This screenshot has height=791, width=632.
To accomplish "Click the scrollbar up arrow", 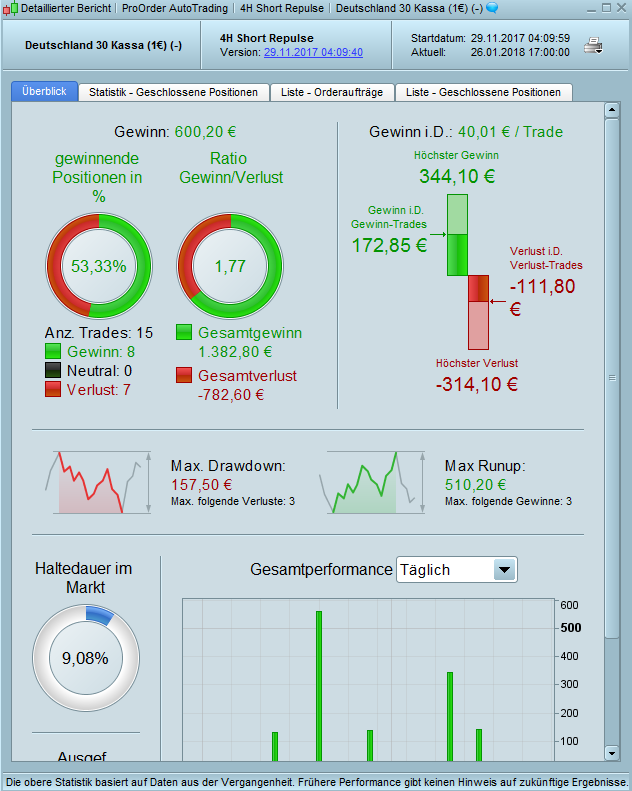I will point(612,110).
